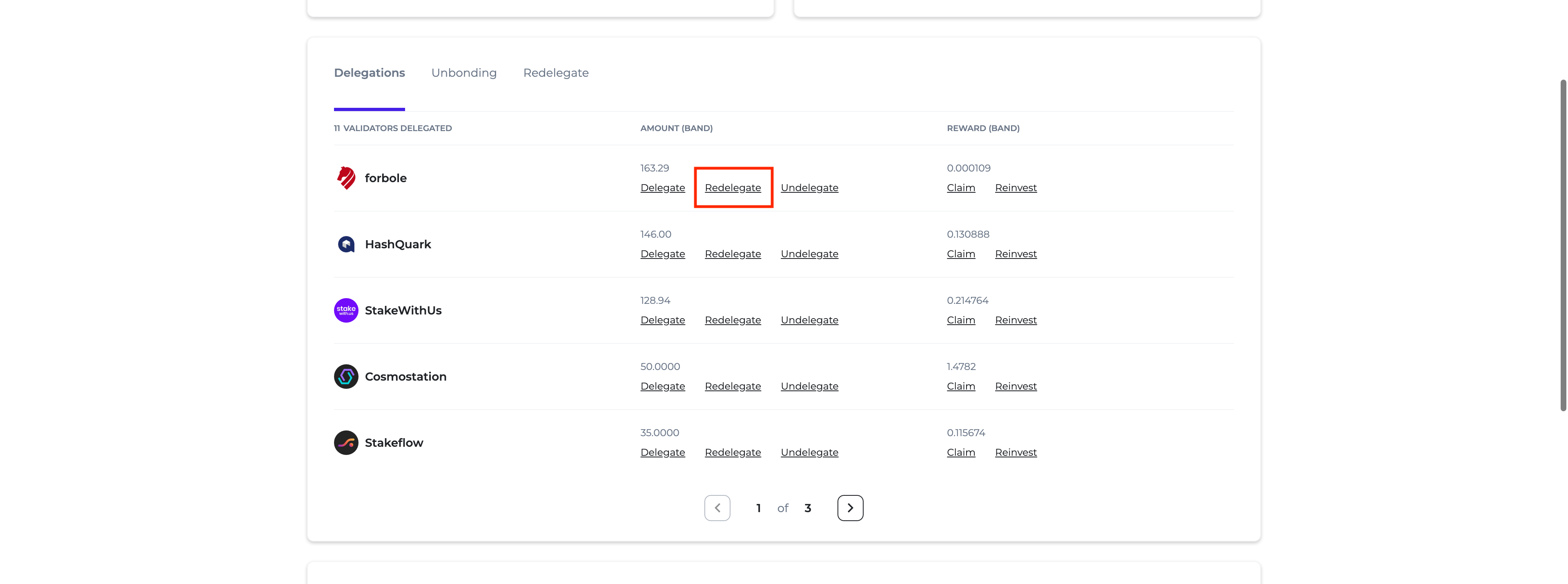The width and height of the screenshot is (1568, 584).
Task: Redelegate from Stakeflow
Action: click(x=733, y=452)
